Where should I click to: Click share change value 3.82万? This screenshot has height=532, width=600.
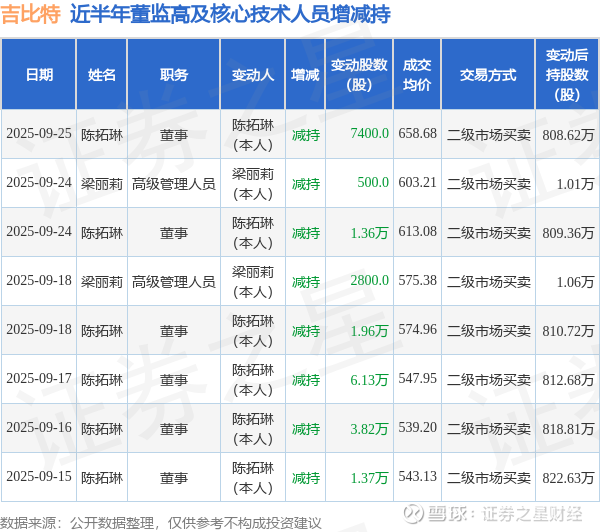[x=369, y=428]
